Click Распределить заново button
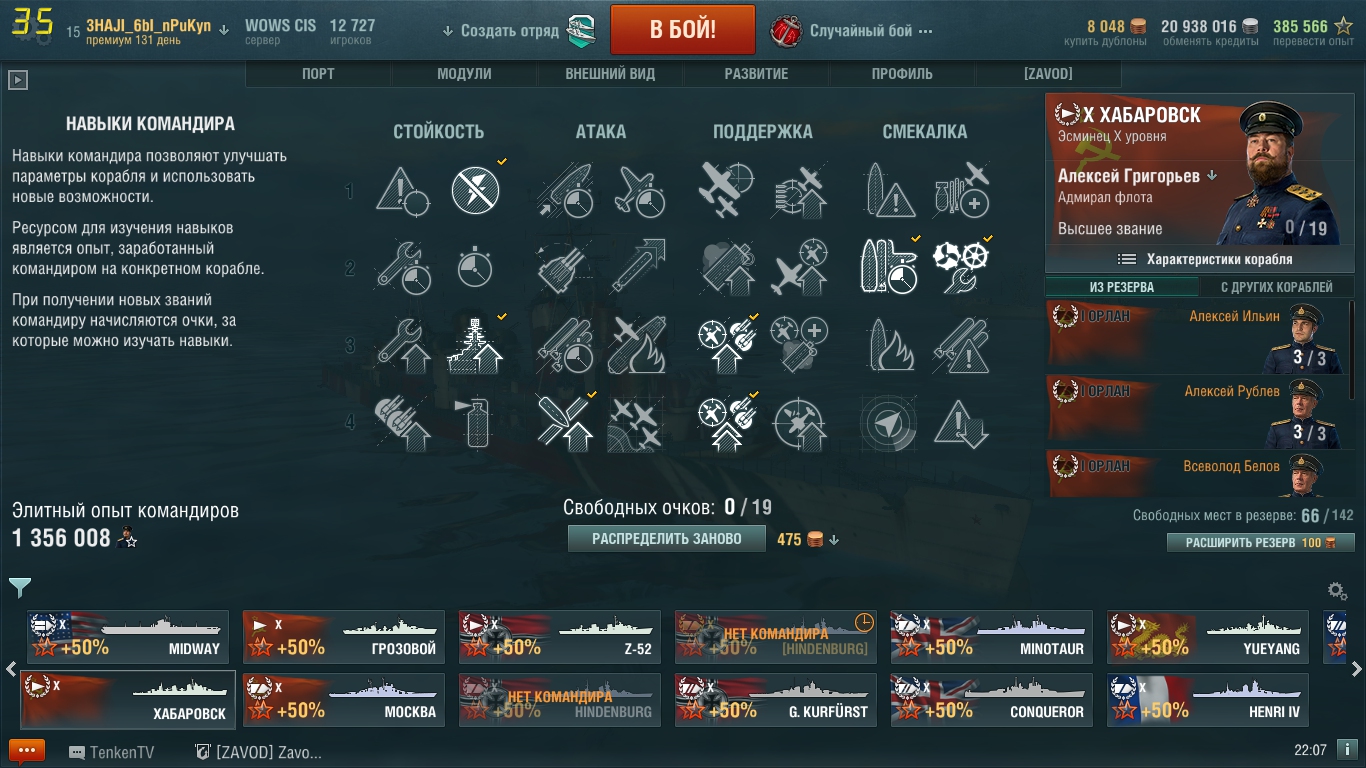Viewport: 1366px width, 768px height. (x=667, y=539)
